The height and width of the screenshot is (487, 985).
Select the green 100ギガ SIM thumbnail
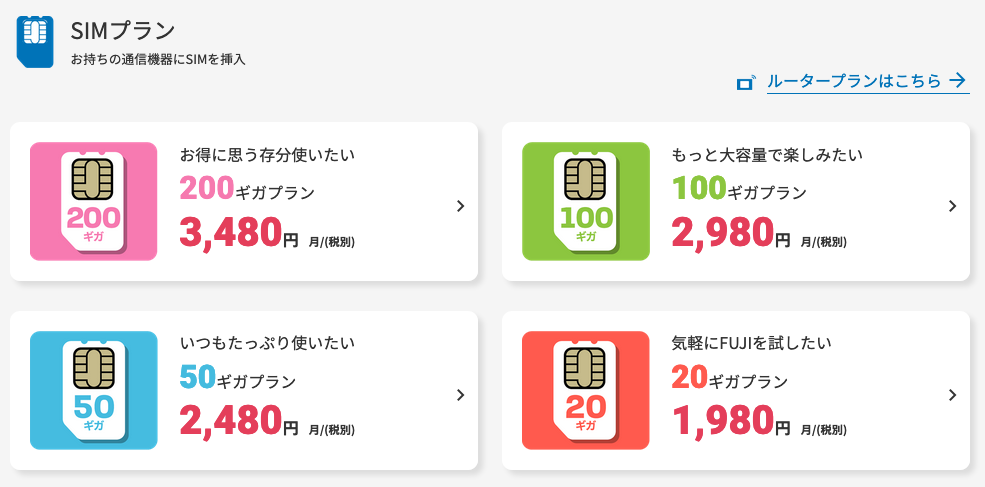coord(585,201)
